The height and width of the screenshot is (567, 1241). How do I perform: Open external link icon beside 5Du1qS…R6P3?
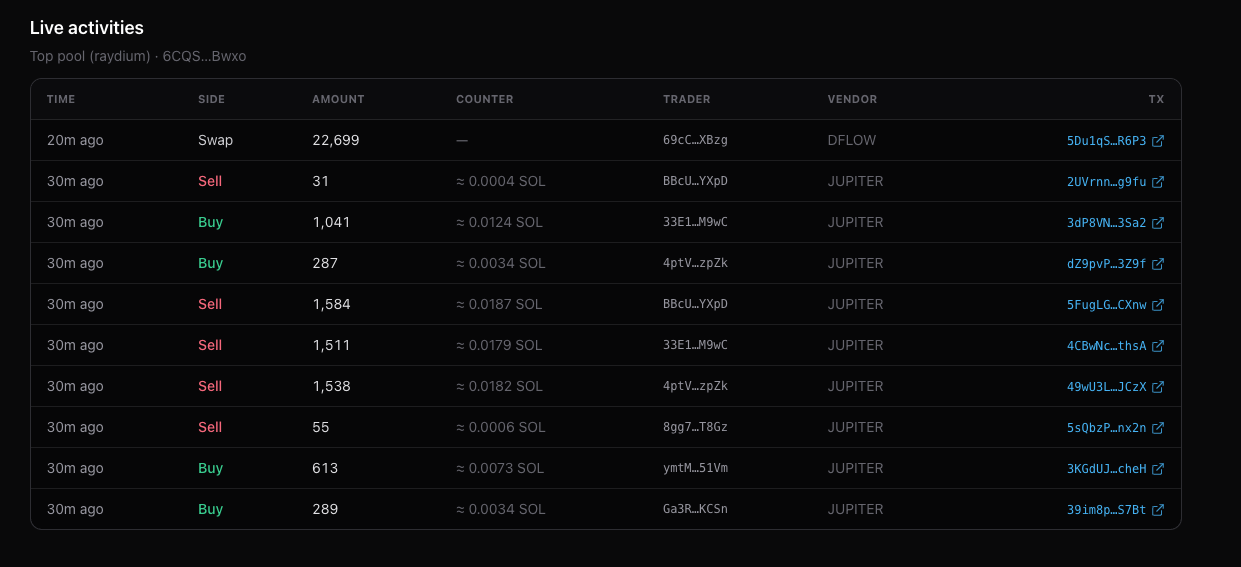tap(1158, 141)
